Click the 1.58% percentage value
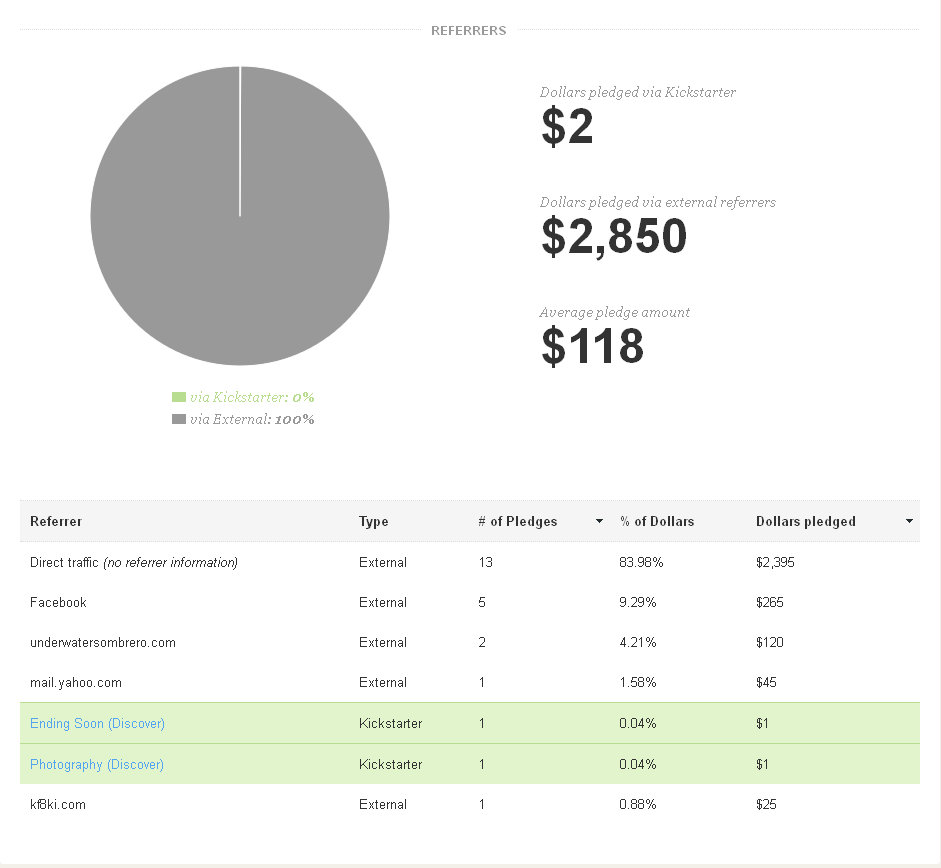Screen dimensions: 941x868 (637, 683)
